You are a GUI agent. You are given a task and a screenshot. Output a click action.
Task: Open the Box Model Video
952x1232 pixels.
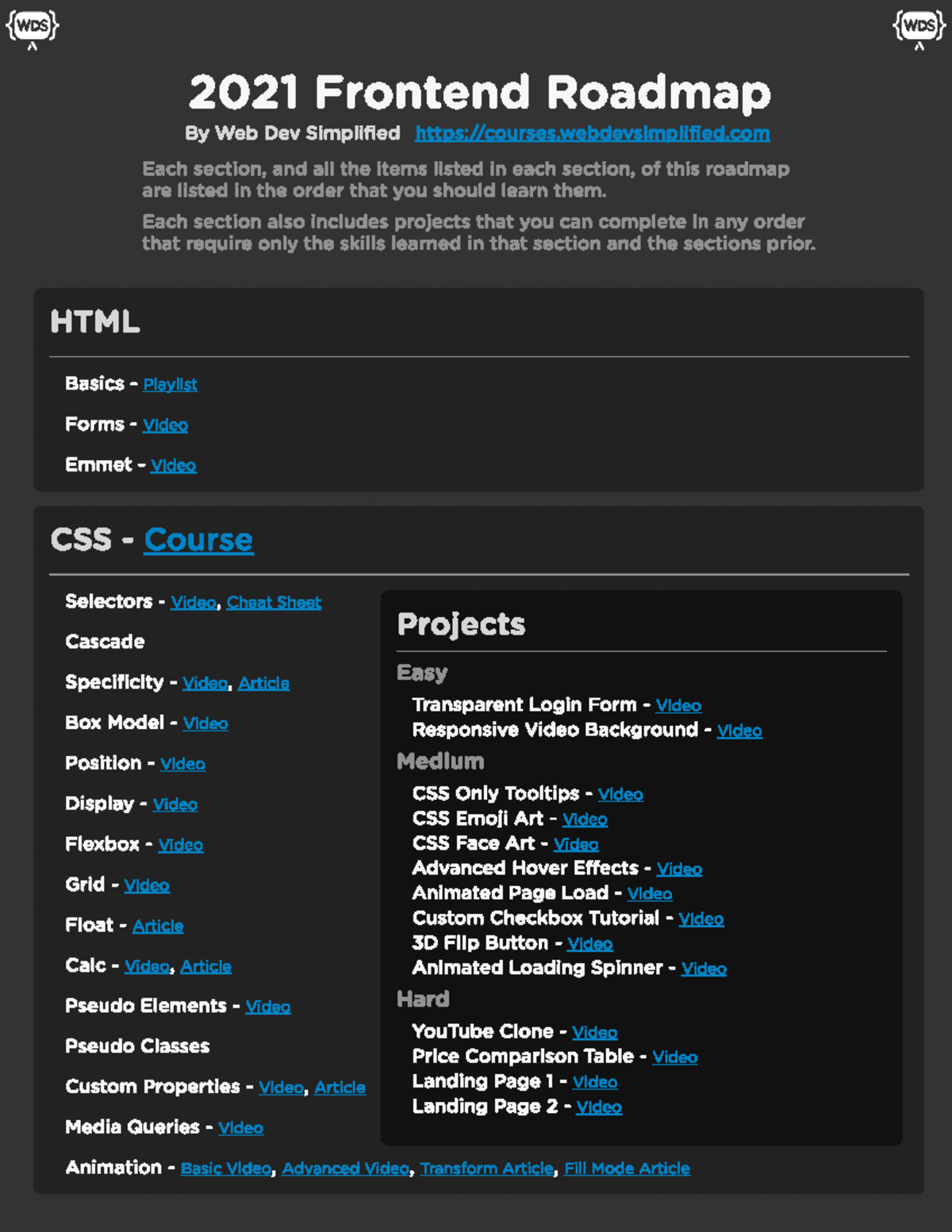(x=205, y=723)
